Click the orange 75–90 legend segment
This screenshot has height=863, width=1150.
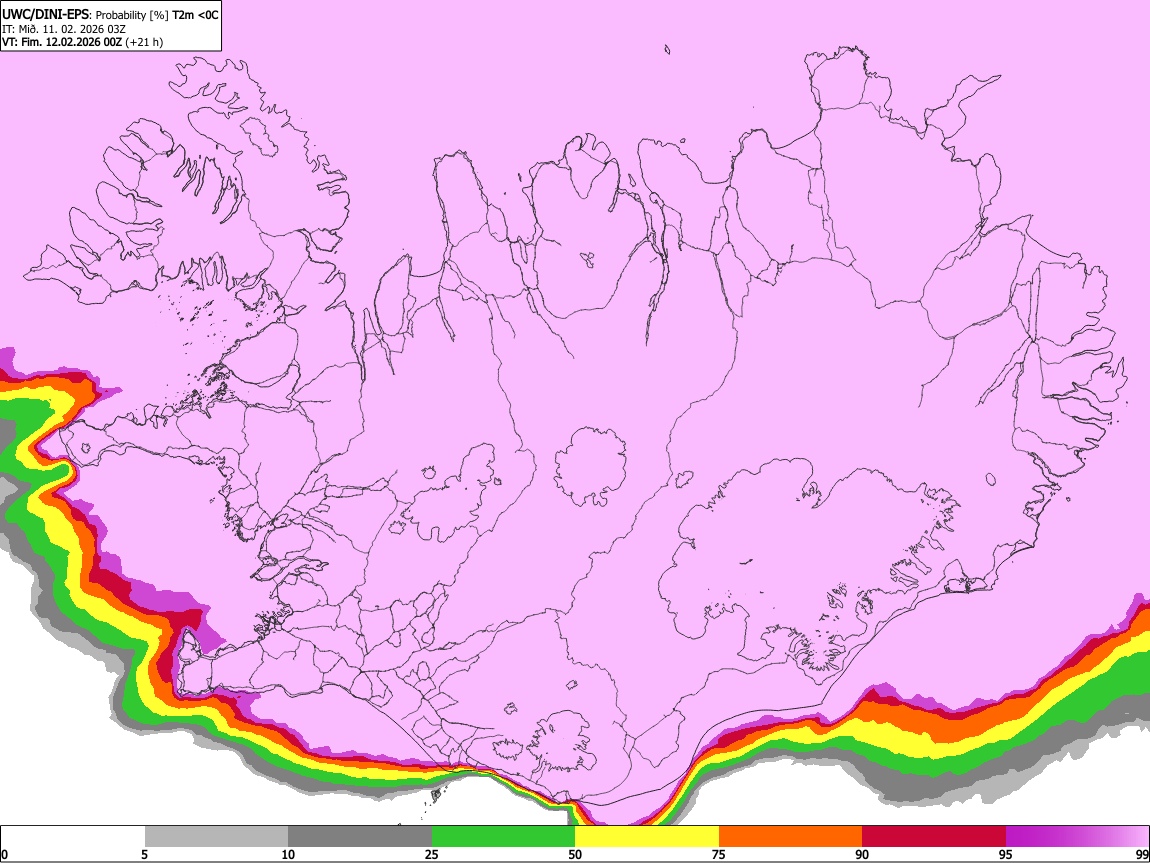(x=790, y=836)
